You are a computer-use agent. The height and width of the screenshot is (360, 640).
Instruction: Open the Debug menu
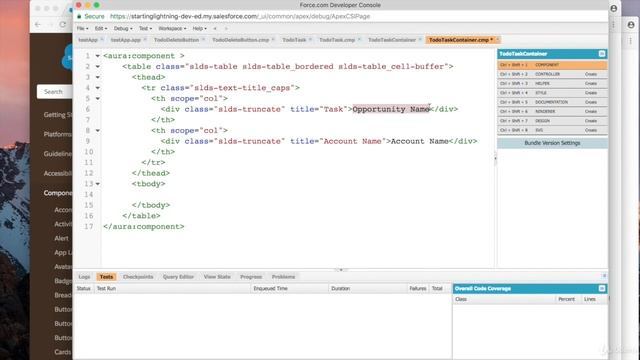[123, 29]
